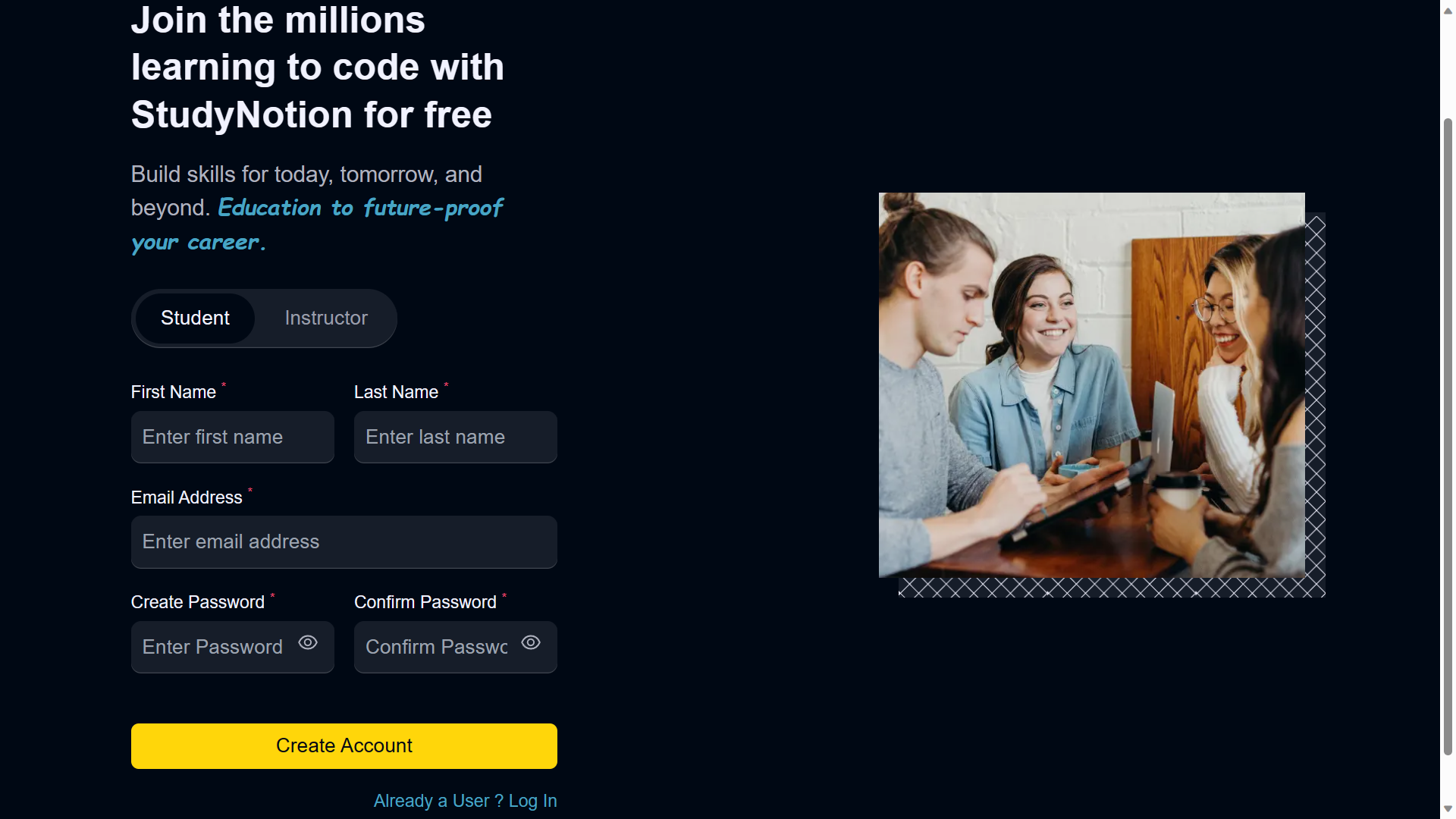Open the Already a User Log In link
The image size is (1456, 819).
(x=465, y=801)
